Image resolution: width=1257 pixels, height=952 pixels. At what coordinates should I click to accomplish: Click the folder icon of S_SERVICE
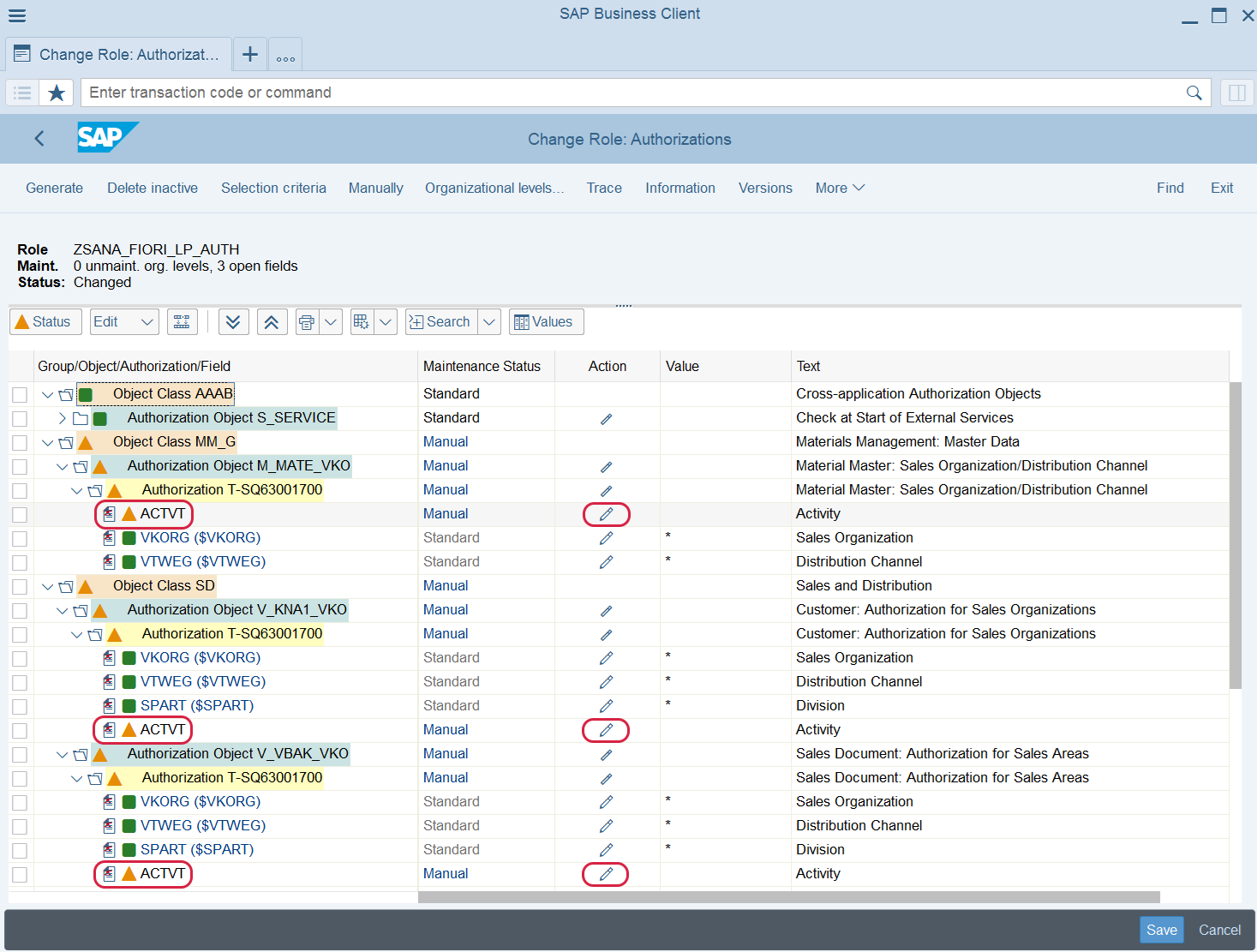click(81, 418)
